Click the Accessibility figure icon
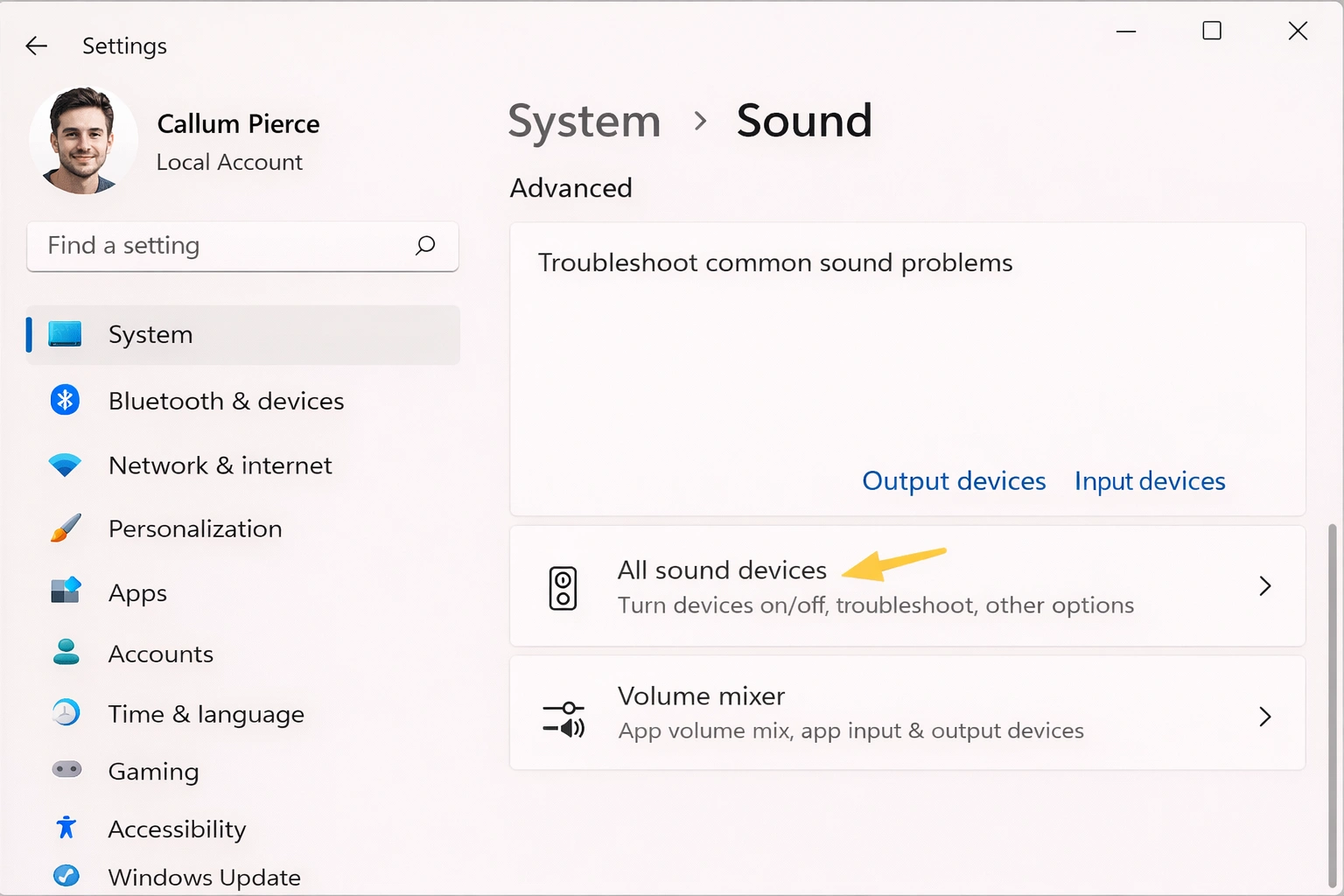This screenshot has height=896, width=1344. pos(65,828)
